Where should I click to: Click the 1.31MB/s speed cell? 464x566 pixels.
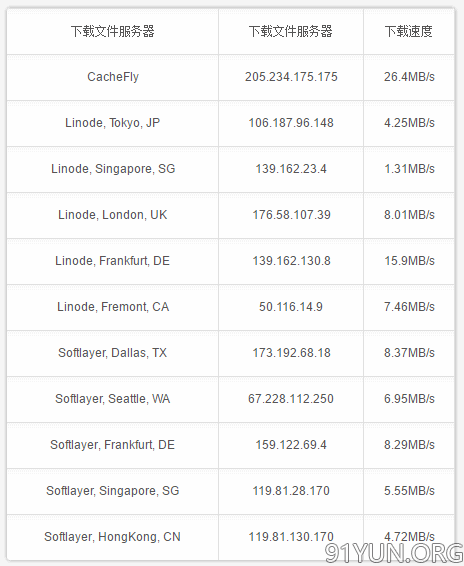409,169
